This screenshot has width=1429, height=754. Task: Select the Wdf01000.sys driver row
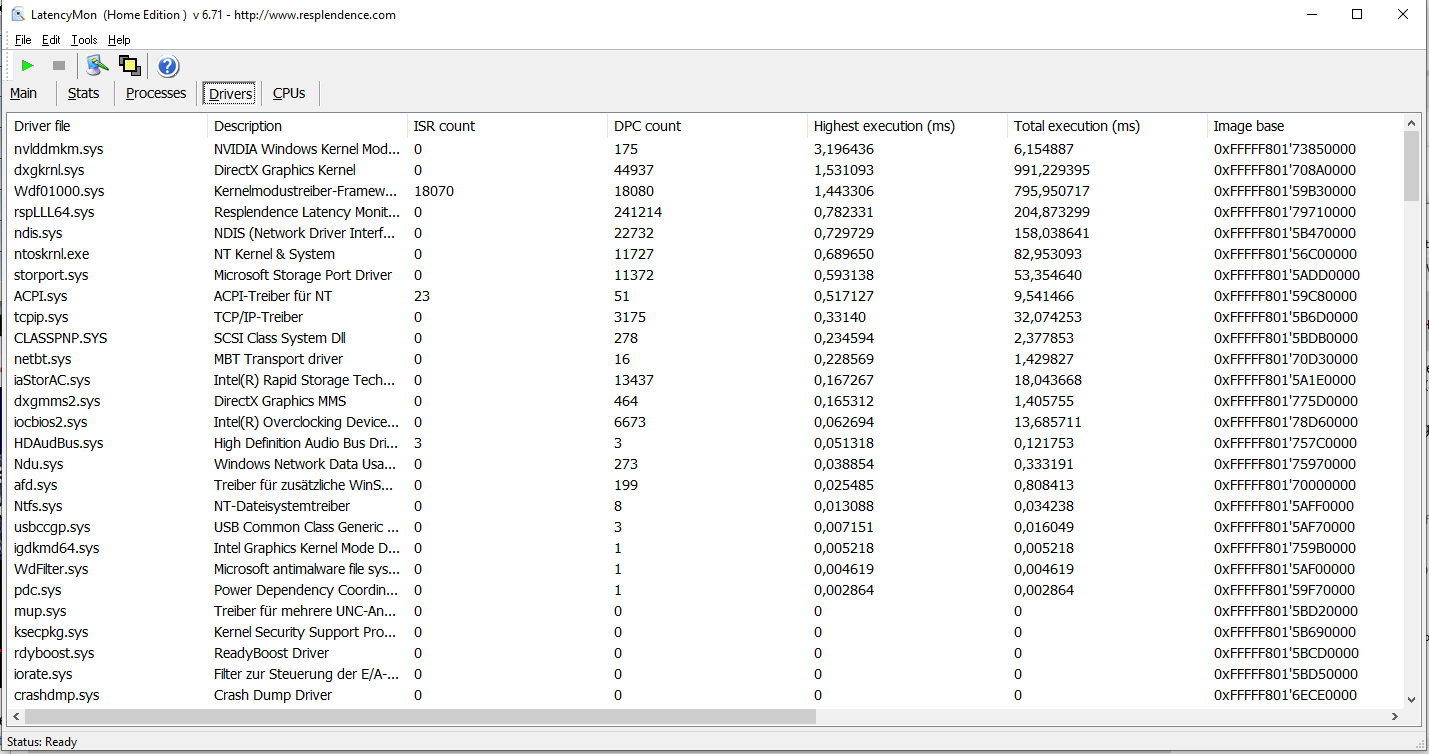705,191
